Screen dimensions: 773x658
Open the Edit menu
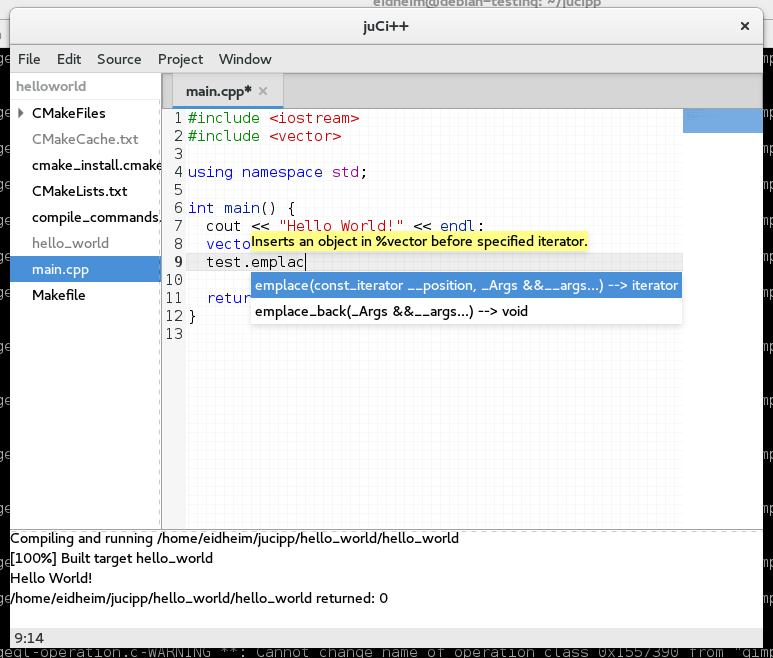[69, 59]
